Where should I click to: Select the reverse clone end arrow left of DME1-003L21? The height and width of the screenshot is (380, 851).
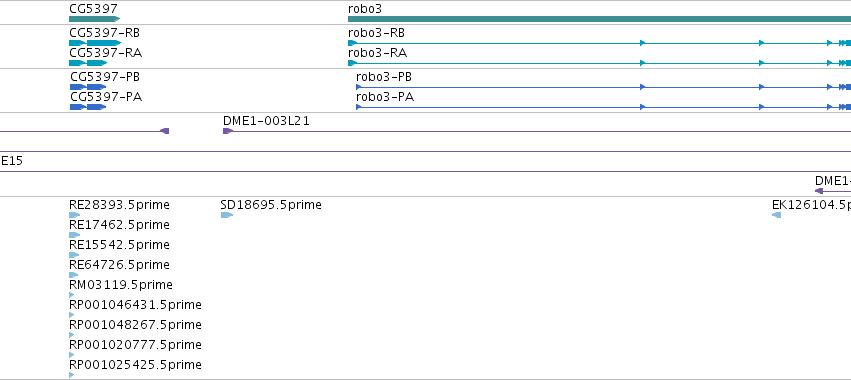point(164,131)
